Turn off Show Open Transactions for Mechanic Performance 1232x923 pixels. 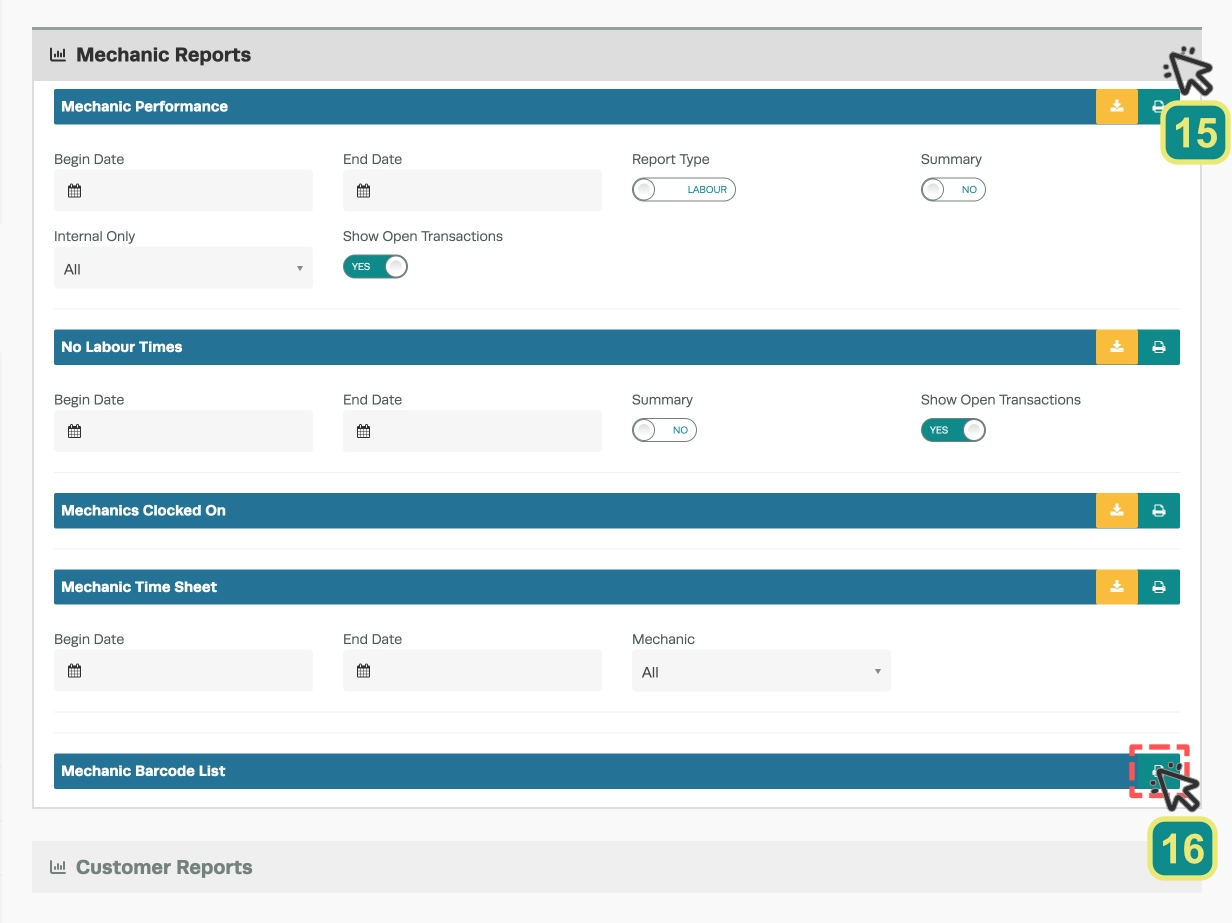pyautogui.click(x=375, y=267)
